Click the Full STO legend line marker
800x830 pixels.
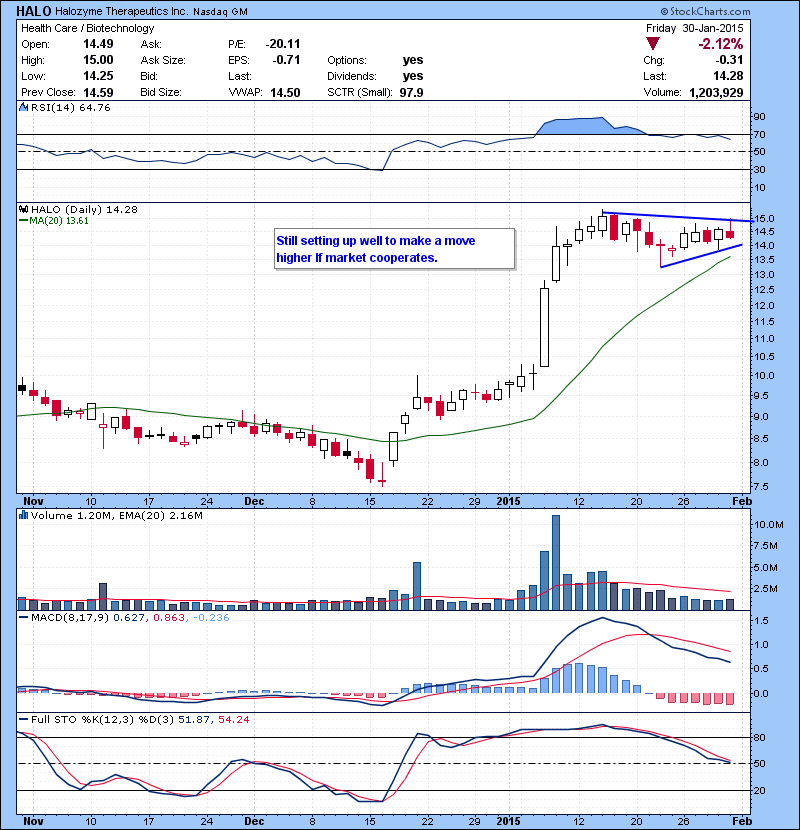(23, 719)
